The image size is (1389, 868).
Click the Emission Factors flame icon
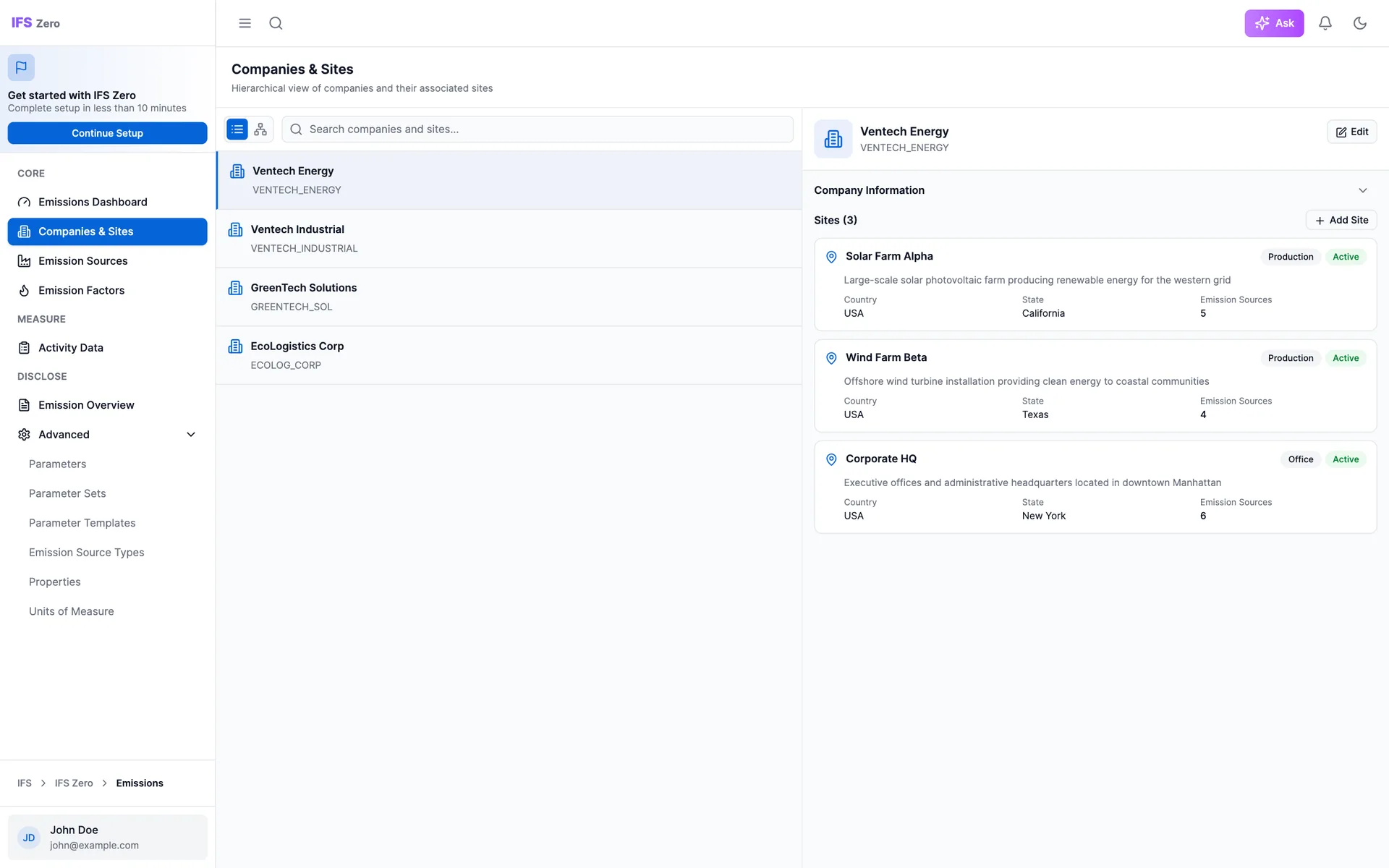pyautogui.click(x=24, y=290)
